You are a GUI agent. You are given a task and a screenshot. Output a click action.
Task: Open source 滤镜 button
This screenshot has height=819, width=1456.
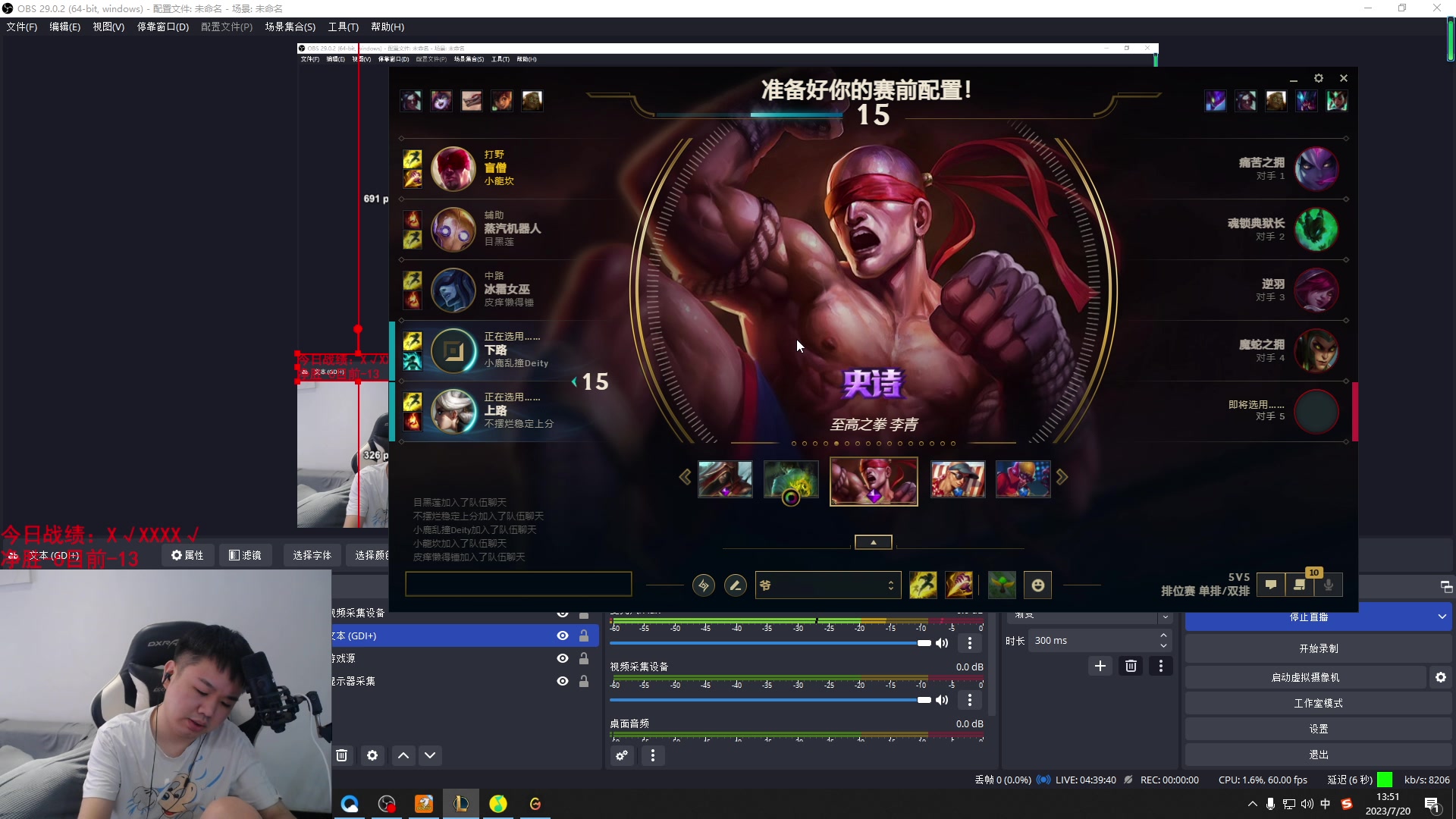245,555
